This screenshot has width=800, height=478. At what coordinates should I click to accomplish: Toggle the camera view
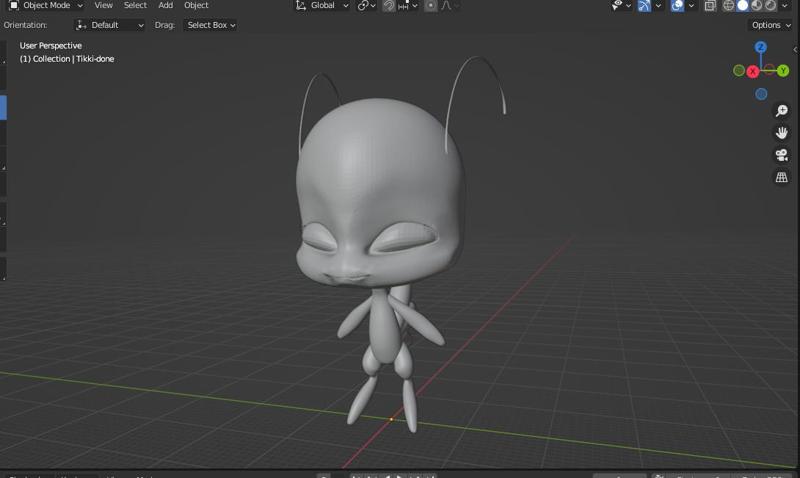point(782,155)
